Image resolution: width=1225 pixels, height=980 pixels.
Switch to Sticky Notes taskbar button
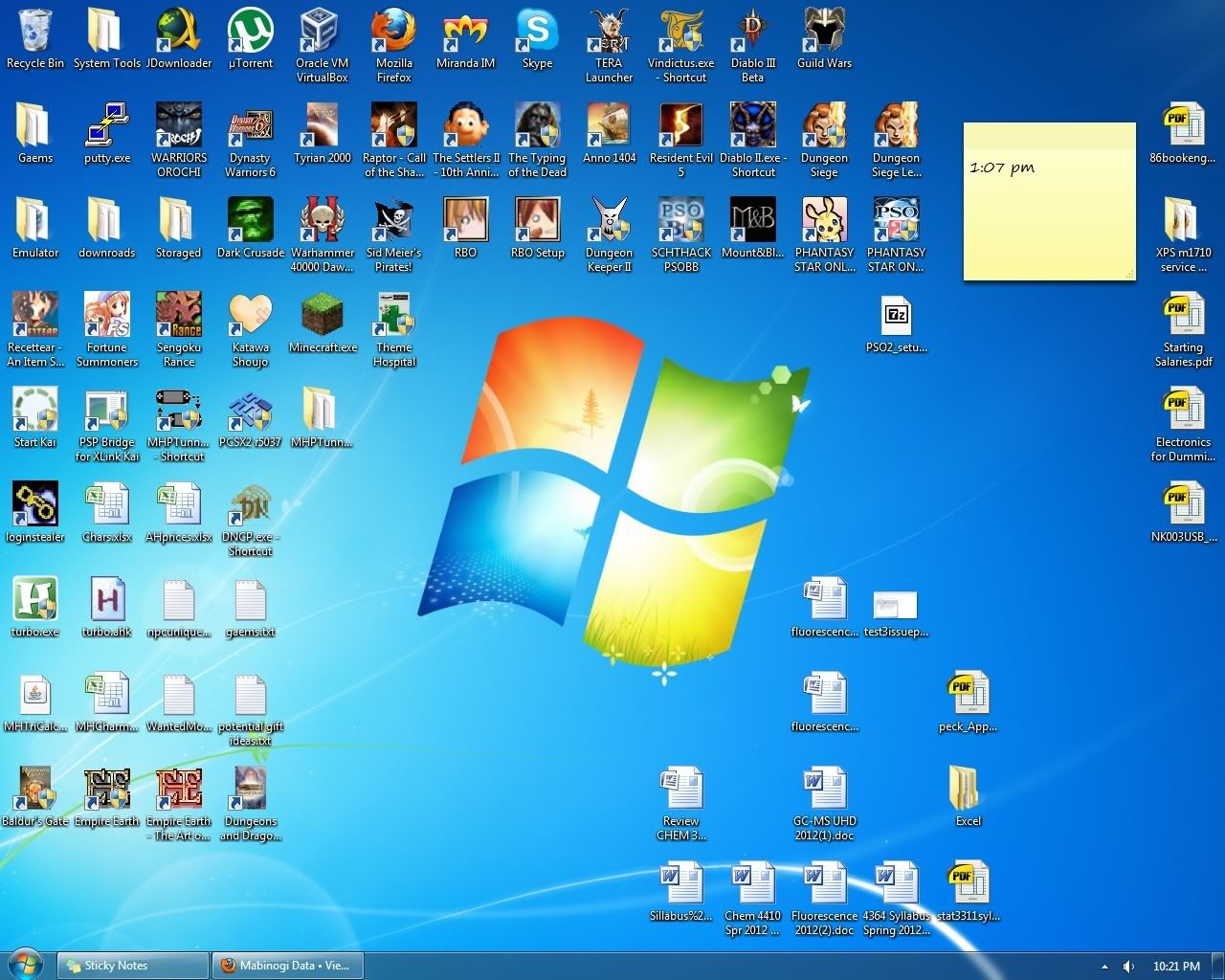coord(133,966)
